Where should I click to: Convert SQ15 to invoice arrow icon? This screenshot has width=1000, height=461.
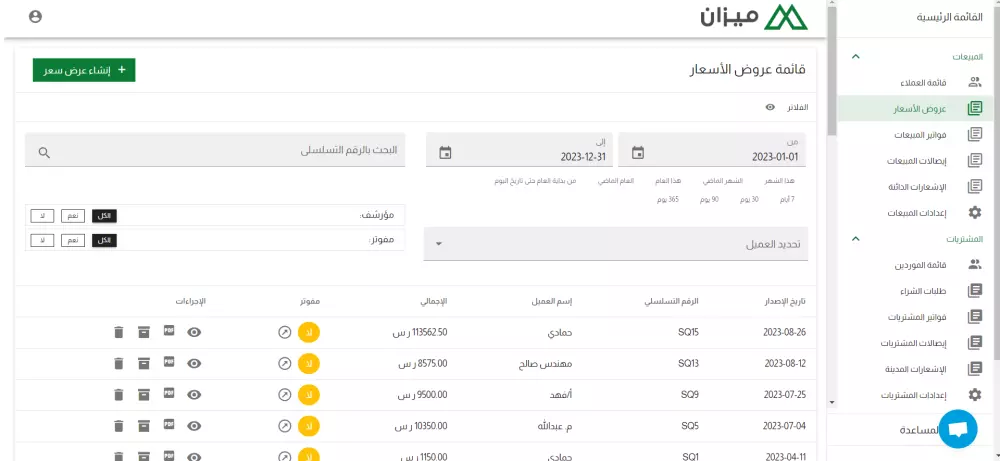(x=285, y=332)
